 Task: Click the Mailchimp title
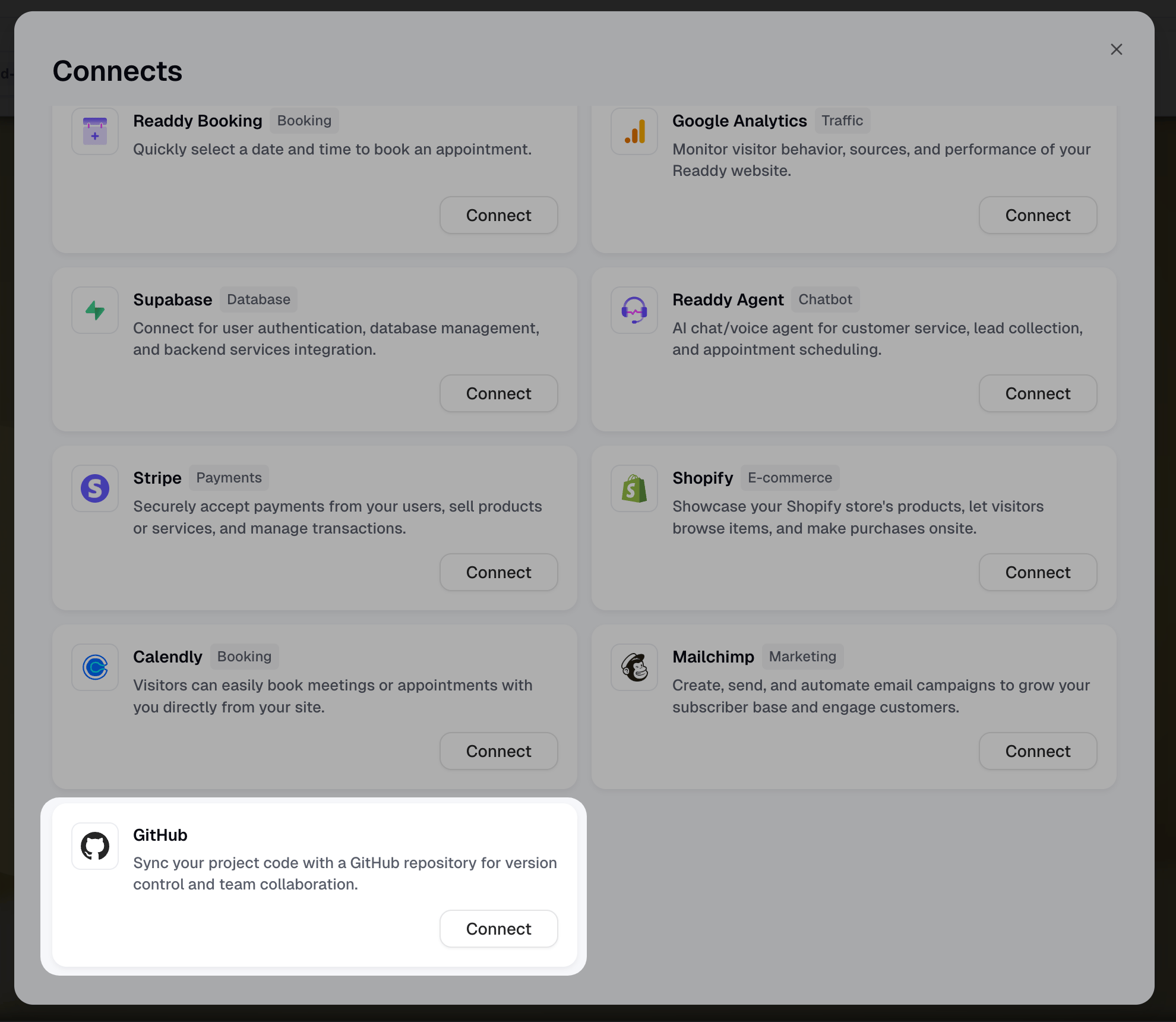[713, 657]
